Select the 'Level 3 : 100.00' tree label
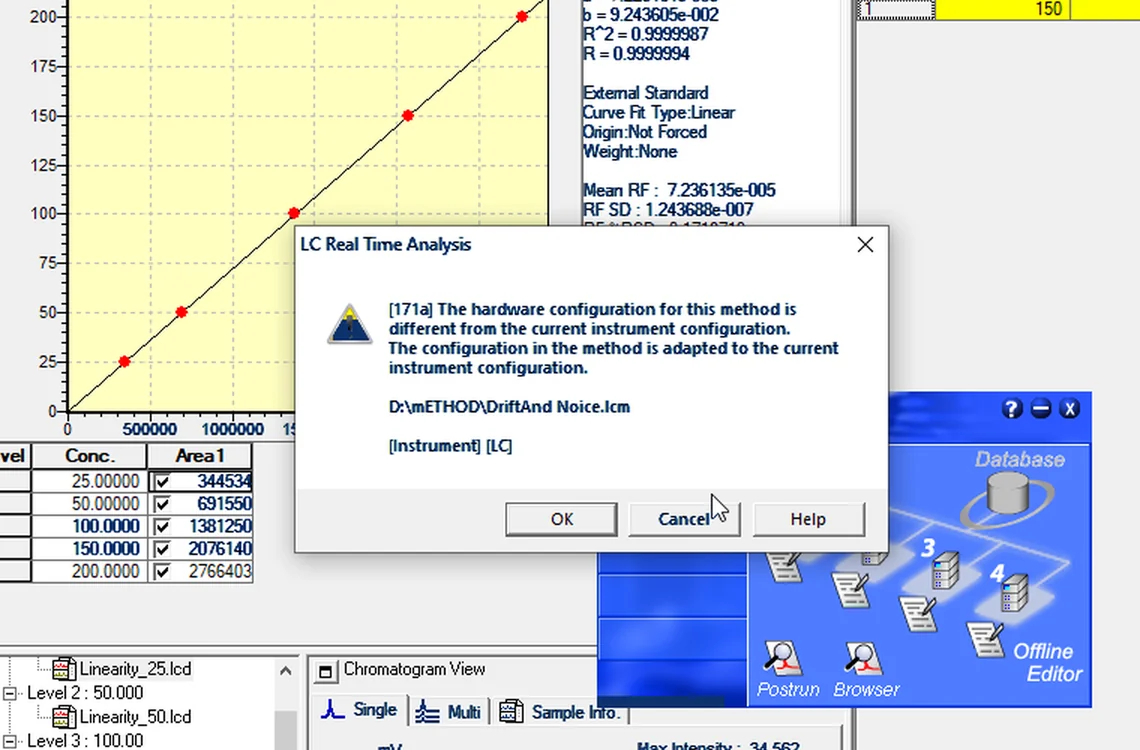This screenshot has height=750, width=1140. [85, 741]
